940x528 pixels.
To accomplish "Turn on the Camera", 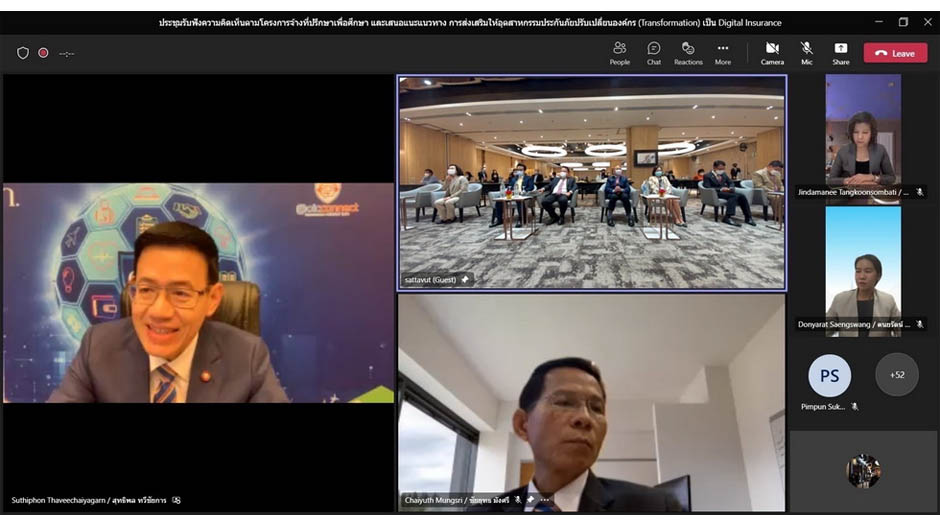I will 772,53.
